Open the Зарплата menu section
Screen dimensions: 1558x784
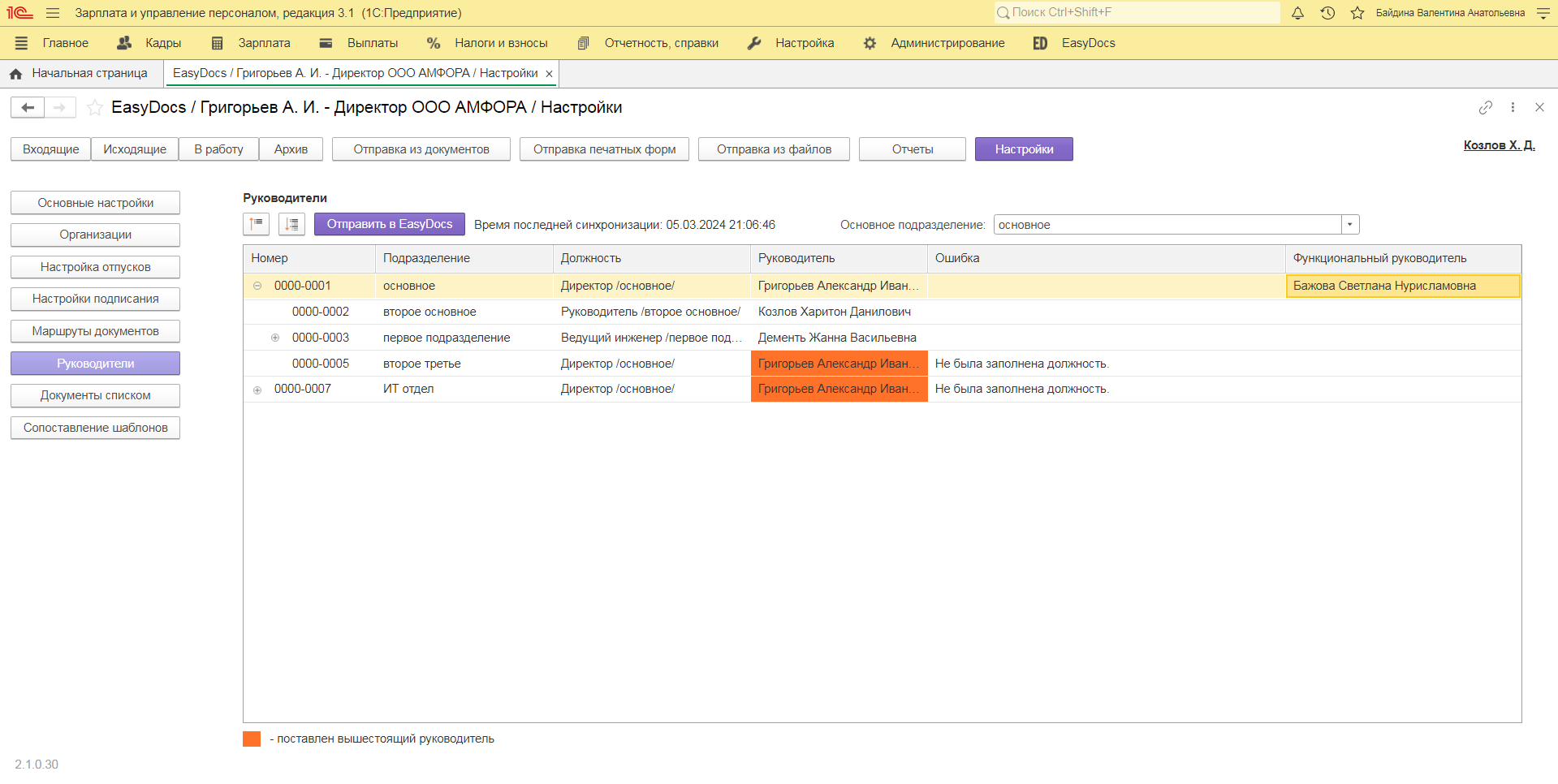click(264, 43)
